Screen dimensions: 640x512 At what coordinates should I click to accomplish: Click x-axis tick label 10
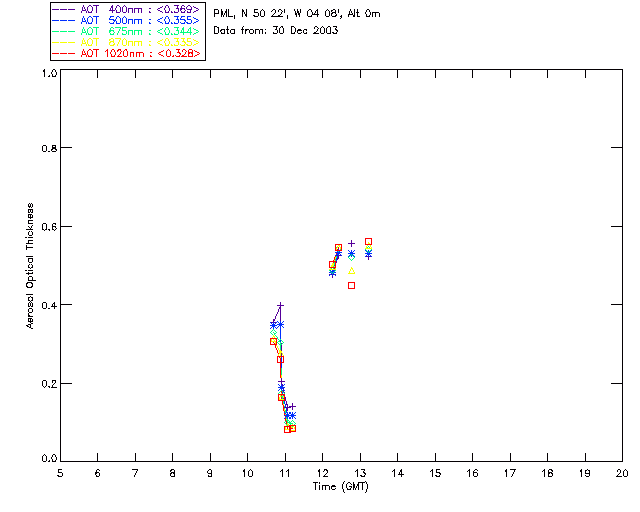pos(247,474)
